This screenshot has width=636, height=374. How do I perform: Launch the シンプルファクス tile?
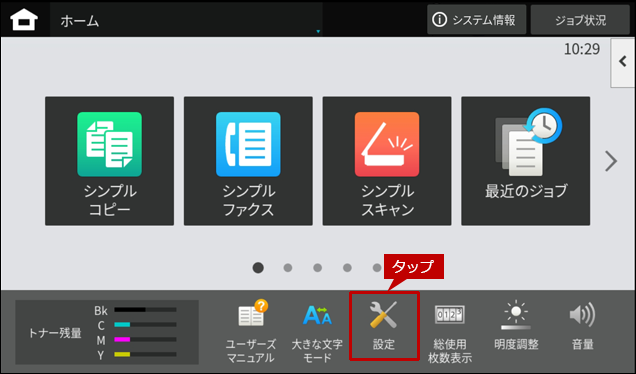coord(248,161)
